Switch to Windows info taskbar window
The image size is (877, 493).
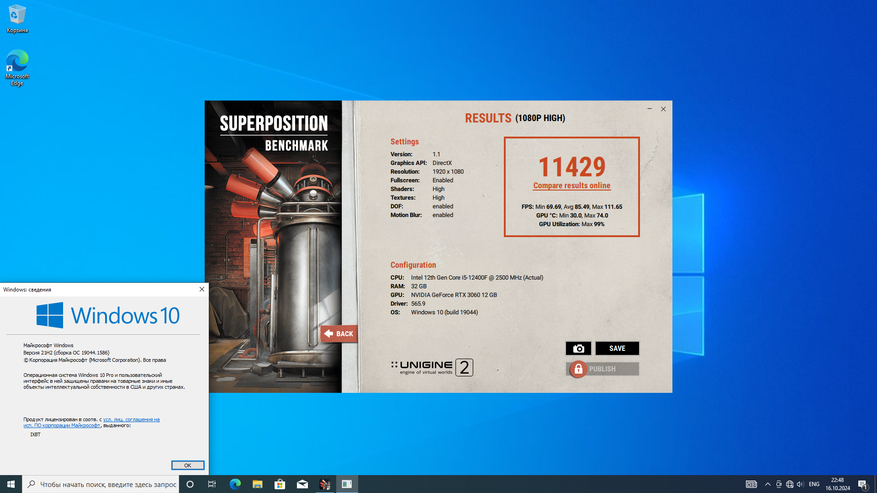click(x=347, y=484)
